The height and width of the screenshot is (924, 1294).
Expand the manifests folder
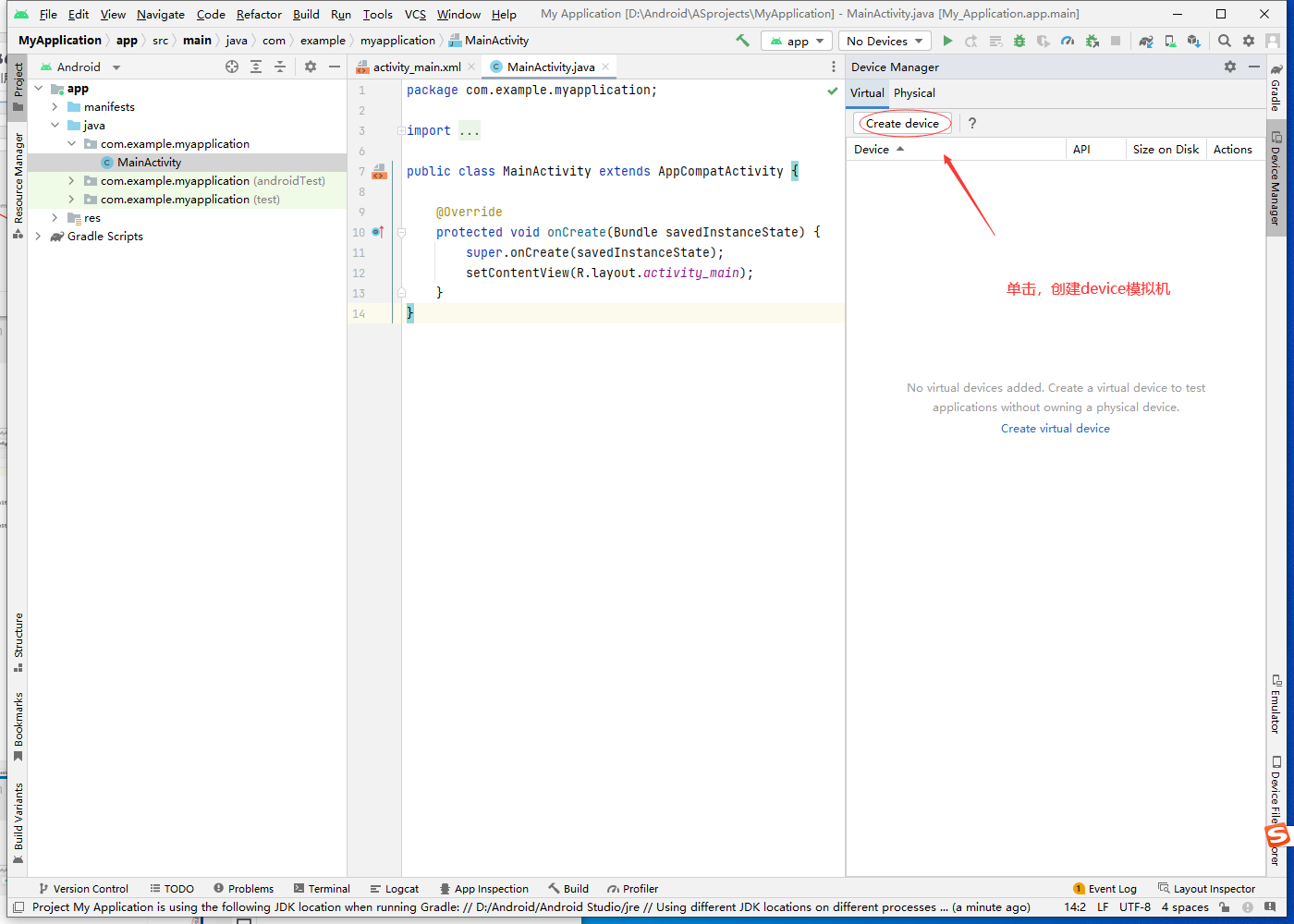coord(55,107)
